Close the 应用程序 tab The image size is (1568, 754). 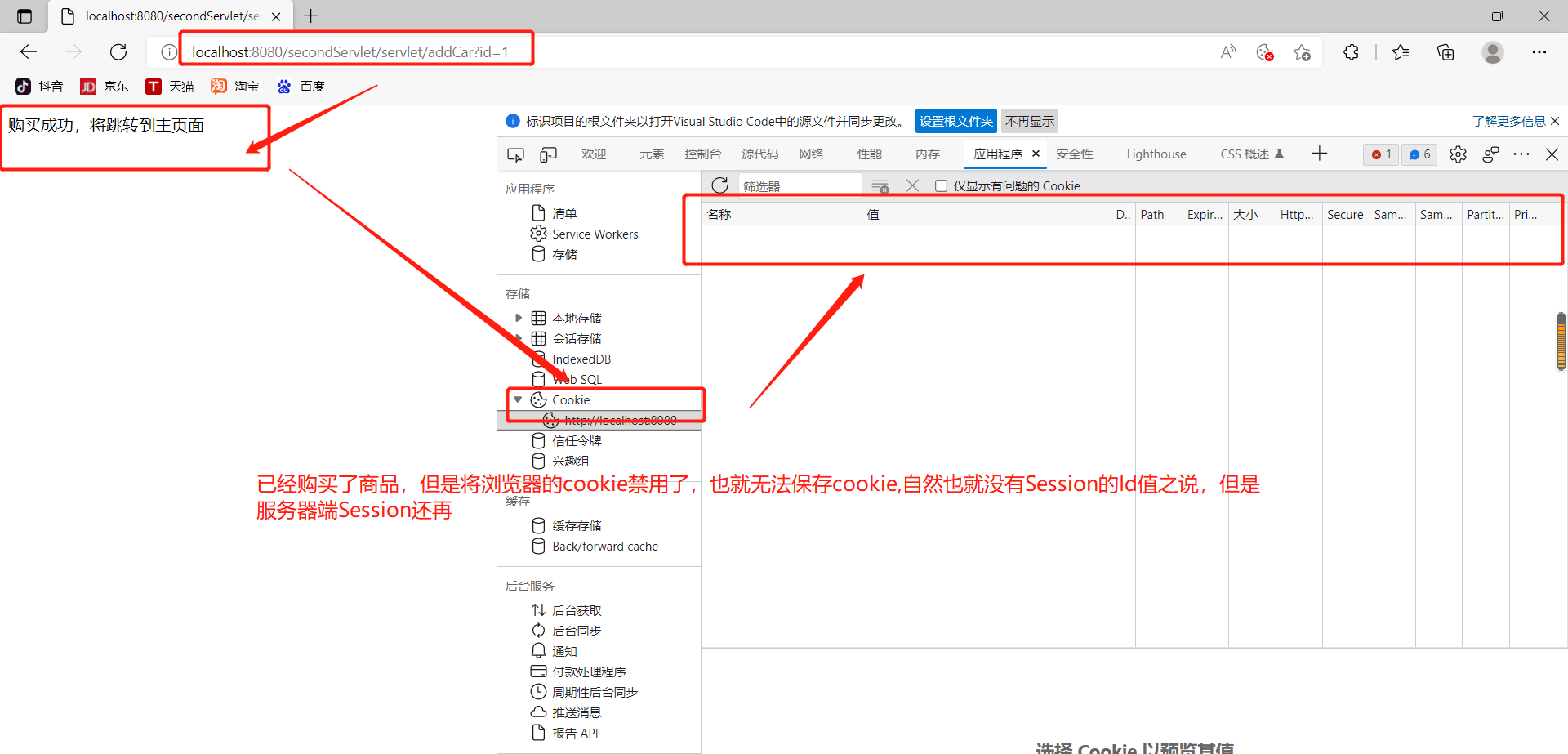1036,154
